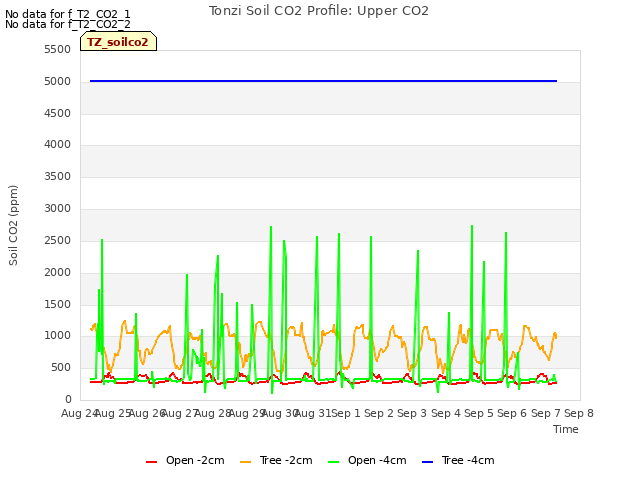Click the Sep 7 date tick label
The width and height of the screenshot is (640, 480).
point(546,413)
